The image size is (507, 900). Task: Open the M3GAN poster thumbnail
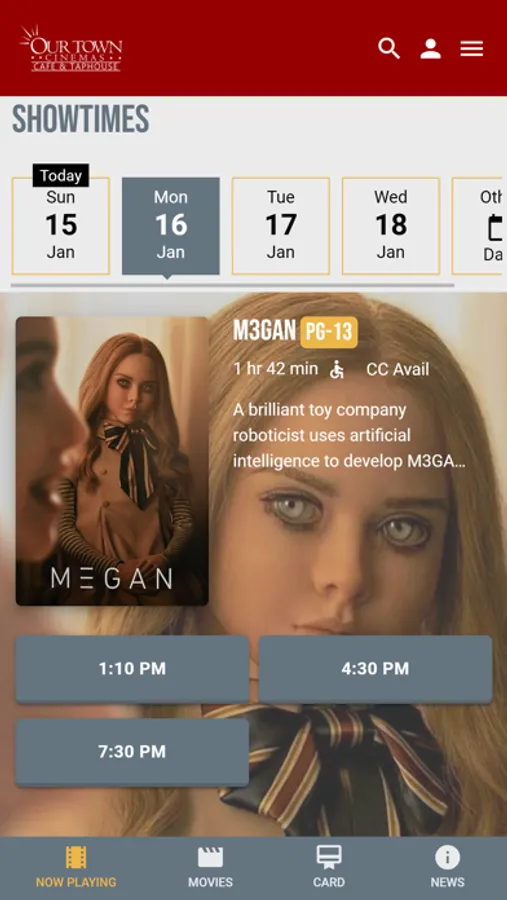pos(112,461)
